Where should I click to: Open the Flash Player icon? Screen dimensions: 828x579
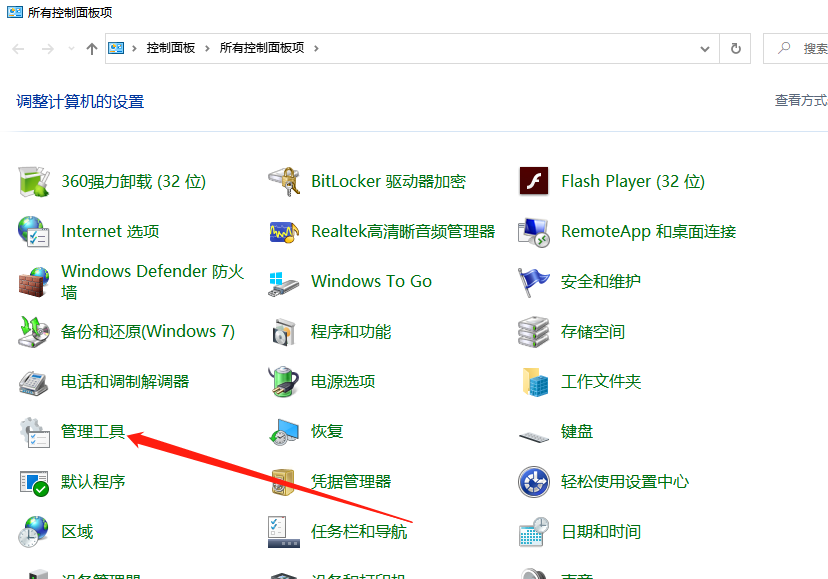click(533, 181)
